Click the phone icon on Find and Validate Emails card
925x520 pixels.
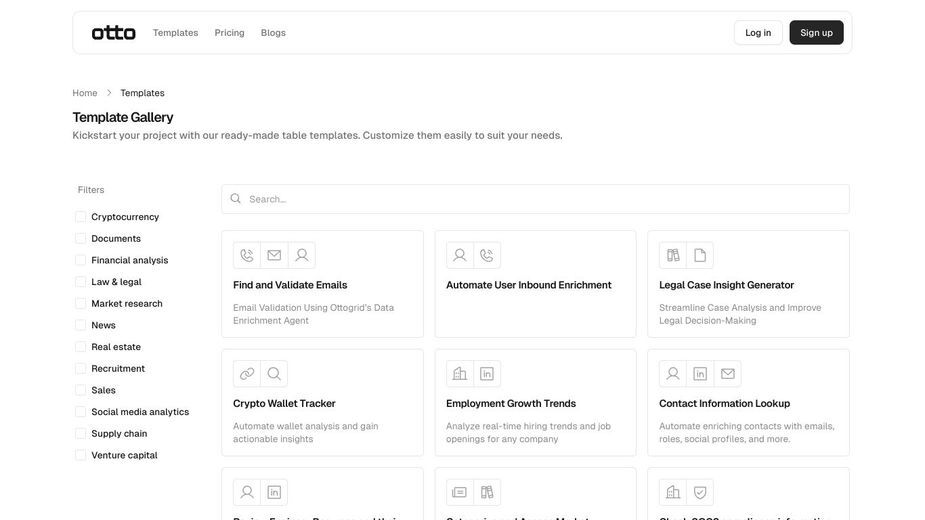247,255
